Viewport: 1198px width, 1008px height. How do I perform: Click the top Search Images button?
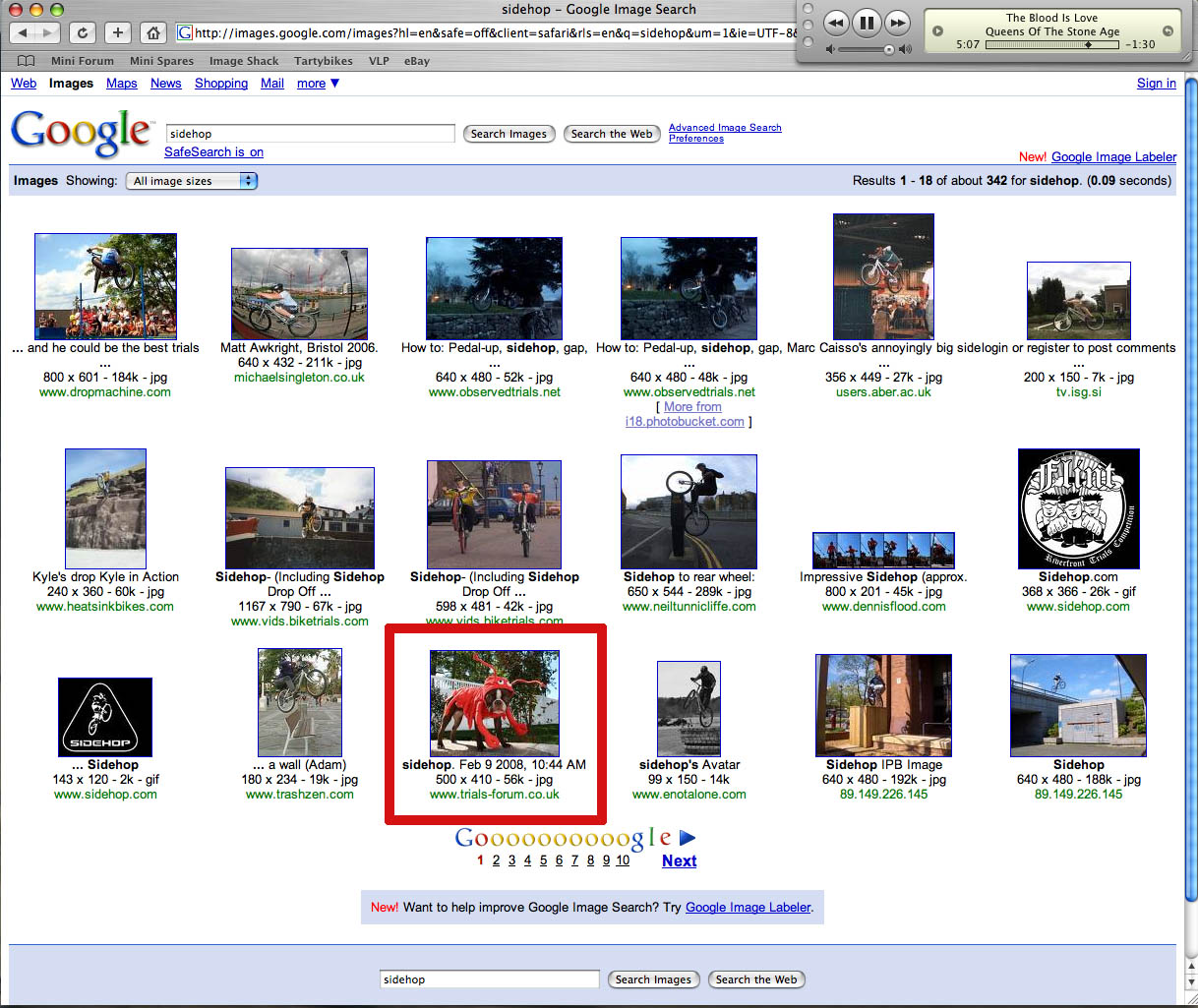509,134
